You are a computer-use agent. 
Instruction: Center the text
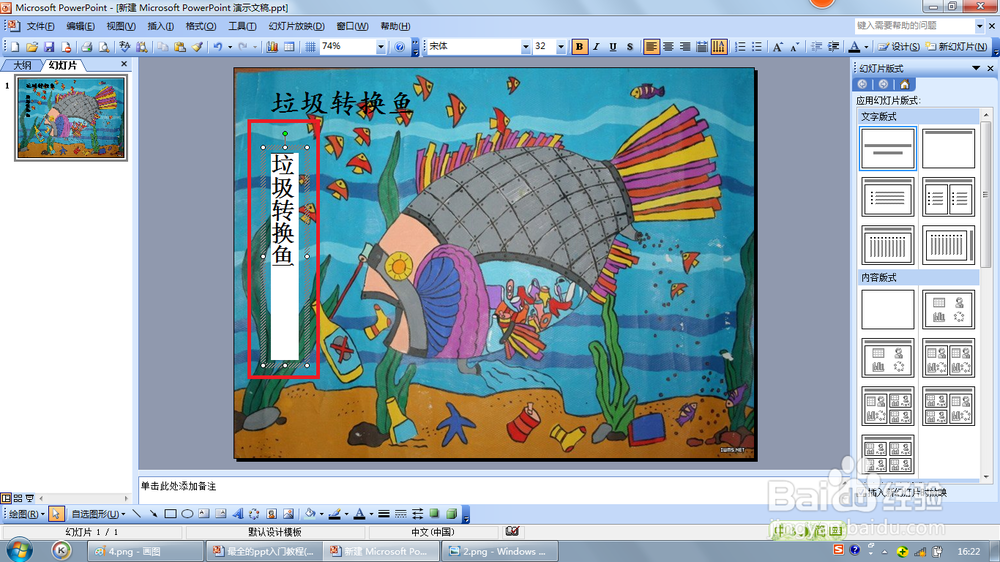coord(668,47)
